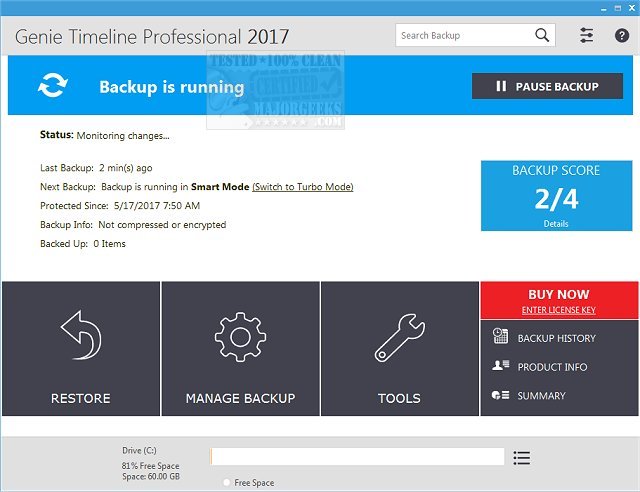
Task: Click the 'Space: 60.00 GB' text
Action: pos(151,476)
